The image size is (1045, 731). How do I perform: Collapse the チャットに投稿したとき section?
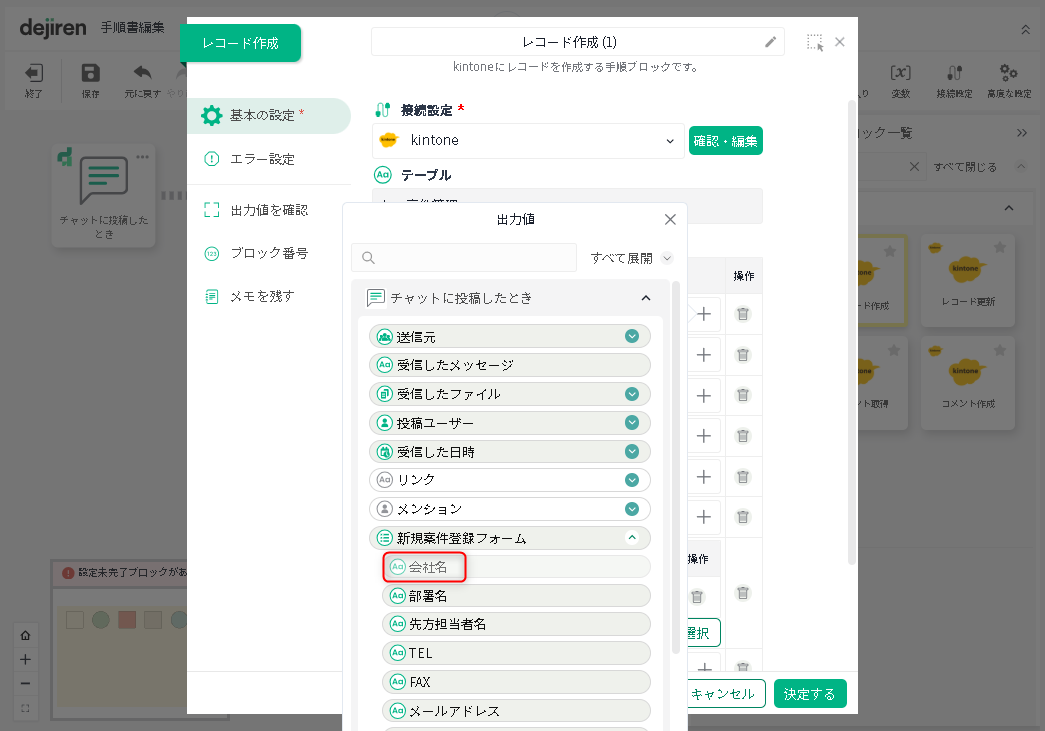[646, 298]
